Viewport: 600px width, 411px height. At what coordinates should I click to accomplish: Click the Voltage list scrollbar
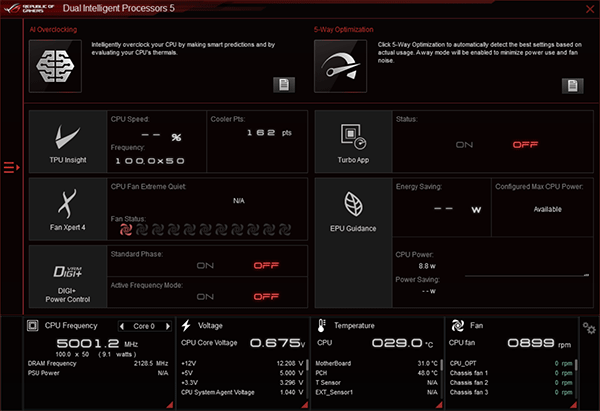pos(307,377)
